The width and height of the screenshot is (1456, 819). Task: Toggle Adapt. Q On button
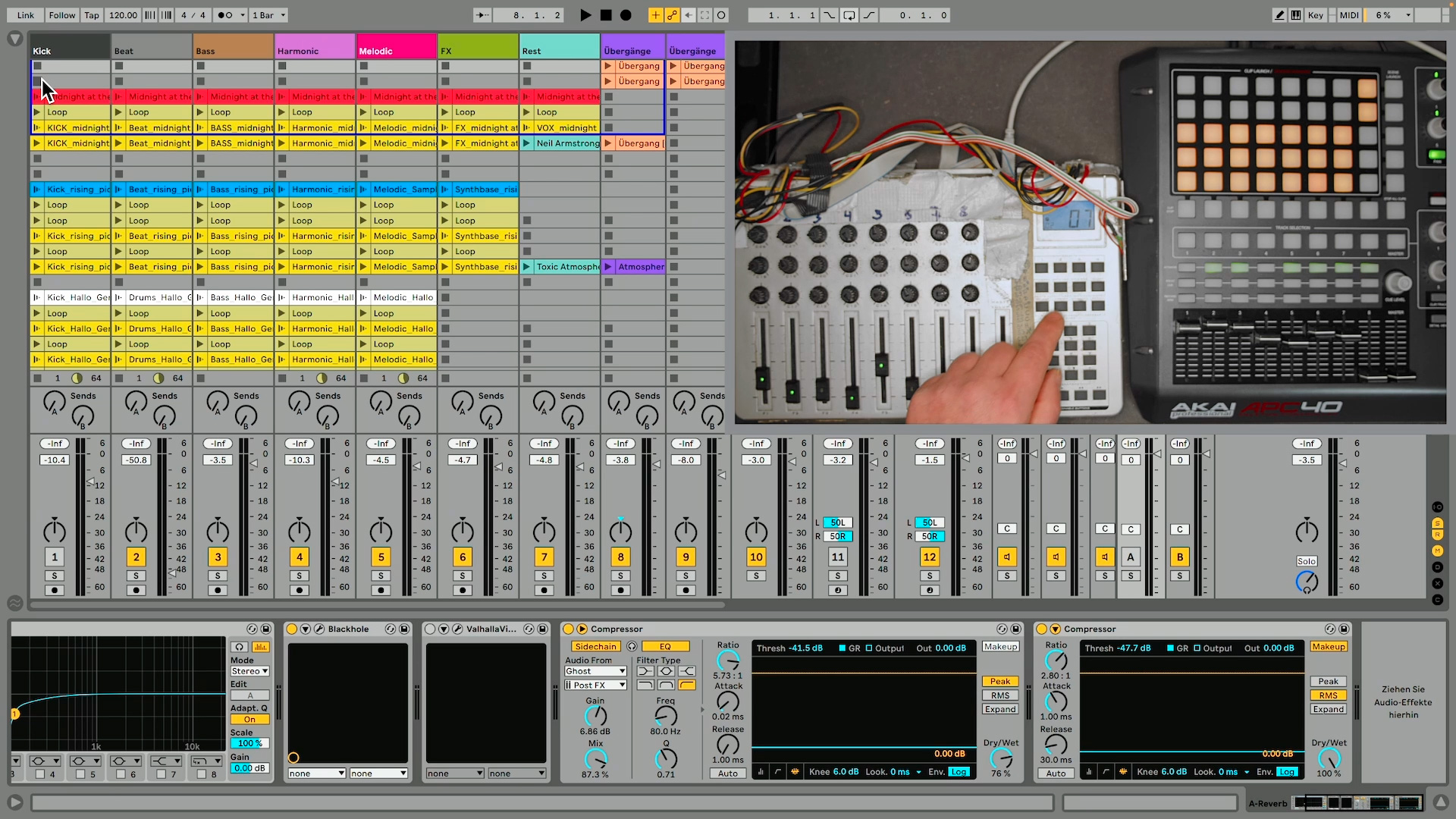(x=249, y=720)
